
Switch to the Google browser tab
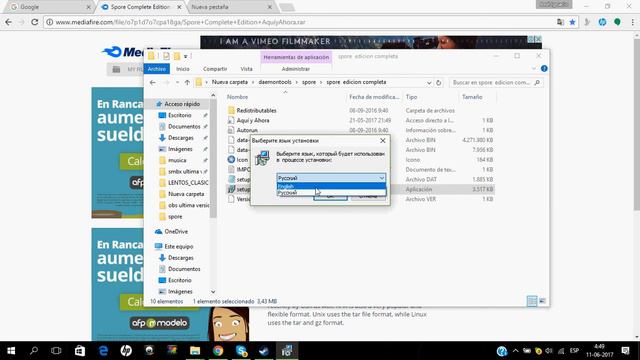pos(48,7)
